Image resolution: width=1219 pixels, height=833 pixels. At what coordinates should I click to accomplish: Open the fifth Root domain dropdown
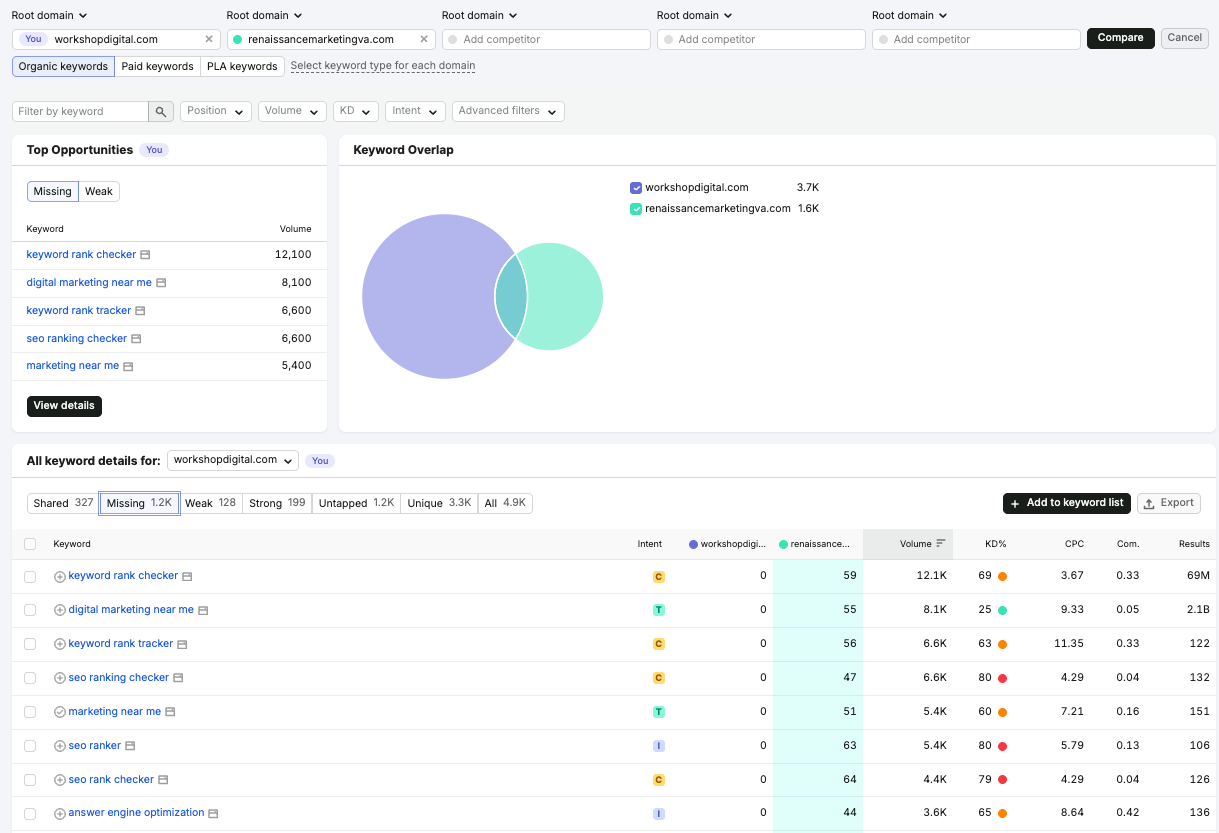[909, 15]
